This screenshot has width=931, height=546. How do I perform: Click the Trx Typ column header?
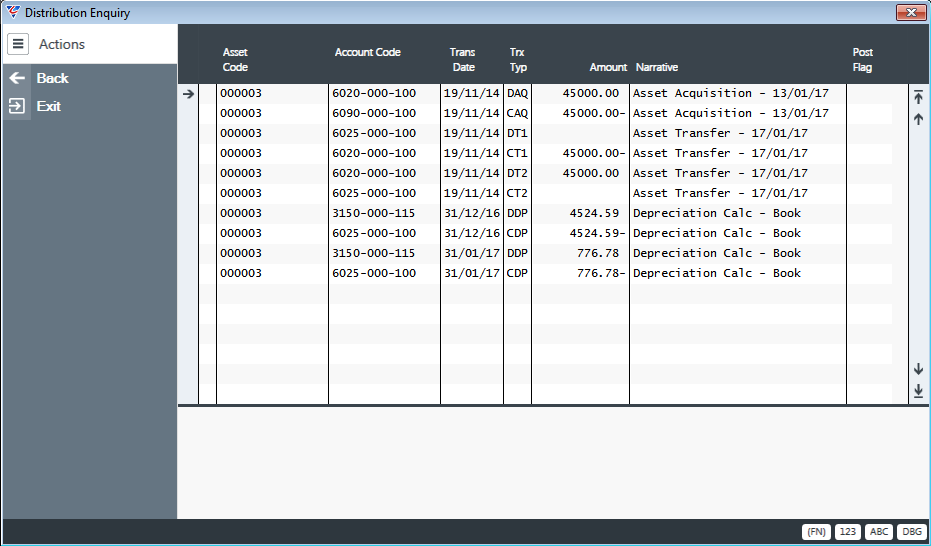518,59
